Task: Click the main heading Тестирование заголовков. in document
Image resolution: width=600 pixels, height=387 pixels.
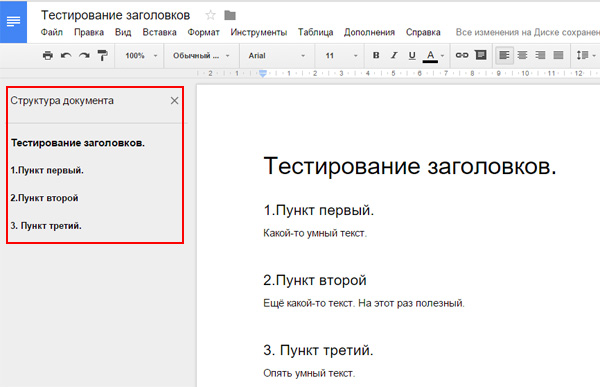Action: click(x=410, y=167)
